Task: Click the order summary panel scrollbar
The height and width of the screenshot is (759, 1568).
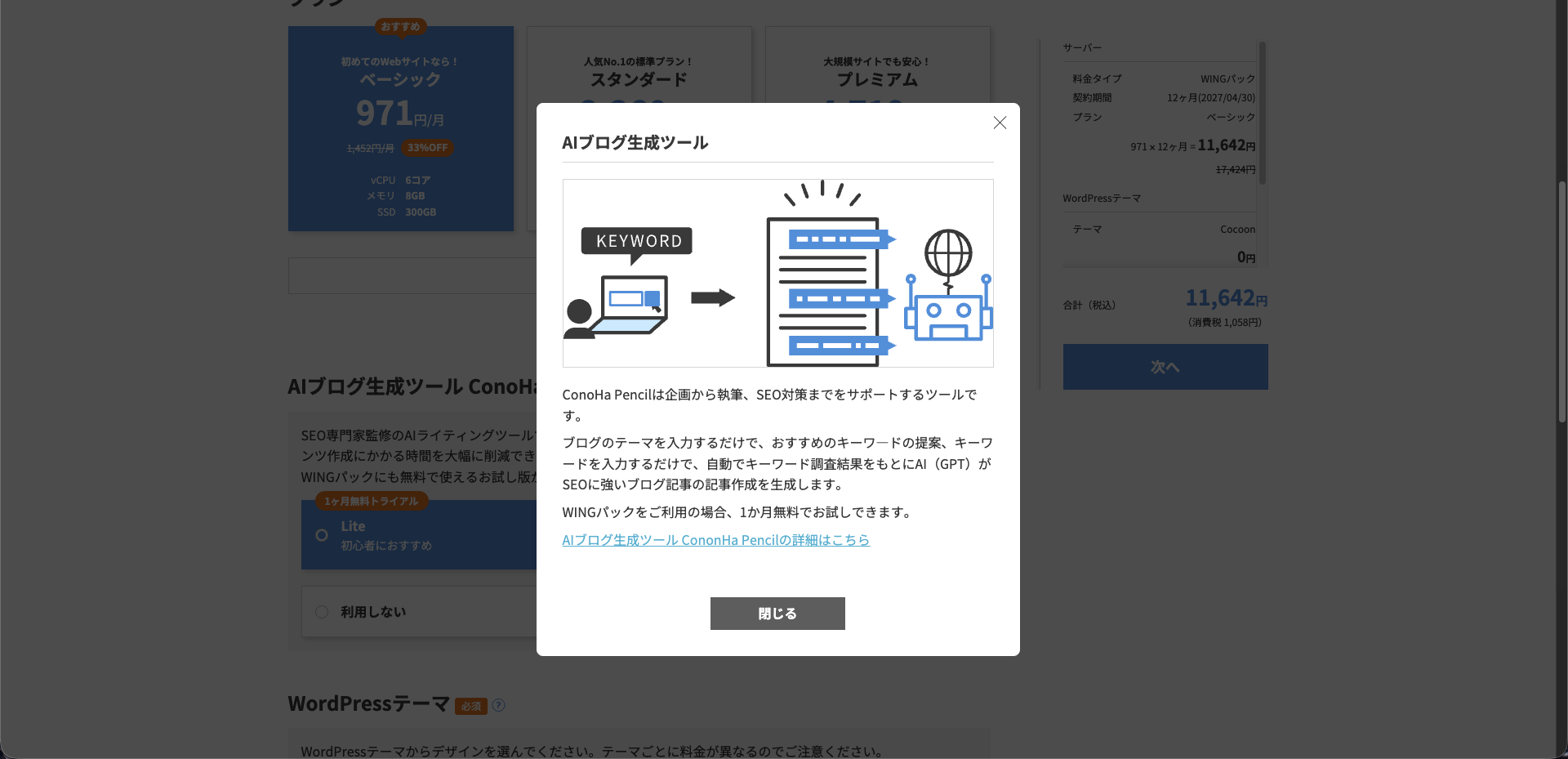Action: click(x=1263, y=114)
